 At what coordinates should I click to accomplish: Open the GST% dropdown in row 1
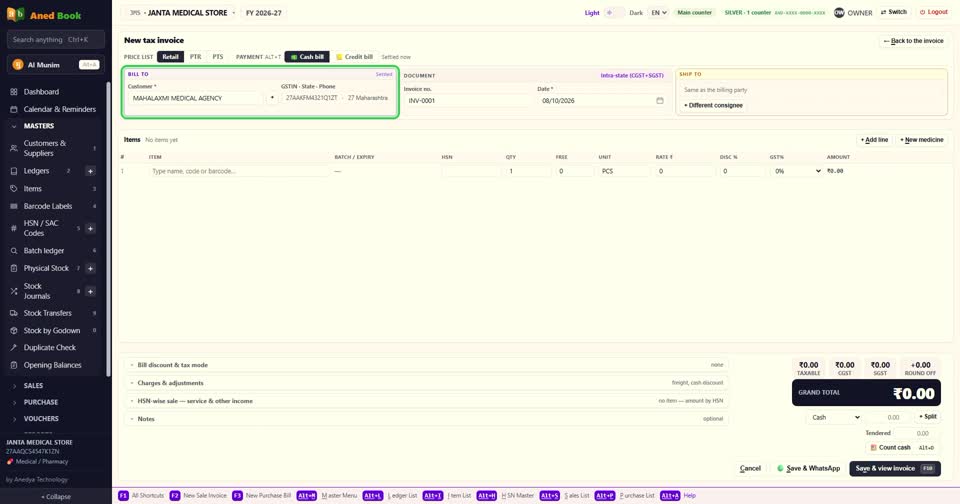pos(797,171)
